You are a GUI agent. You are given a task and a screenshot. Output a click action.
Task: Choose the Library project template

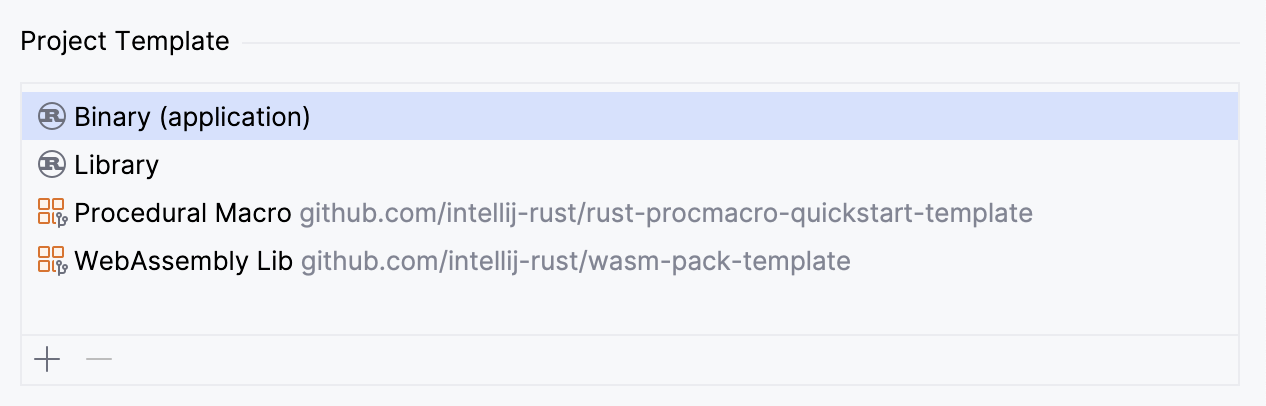[x=116, y=165]
